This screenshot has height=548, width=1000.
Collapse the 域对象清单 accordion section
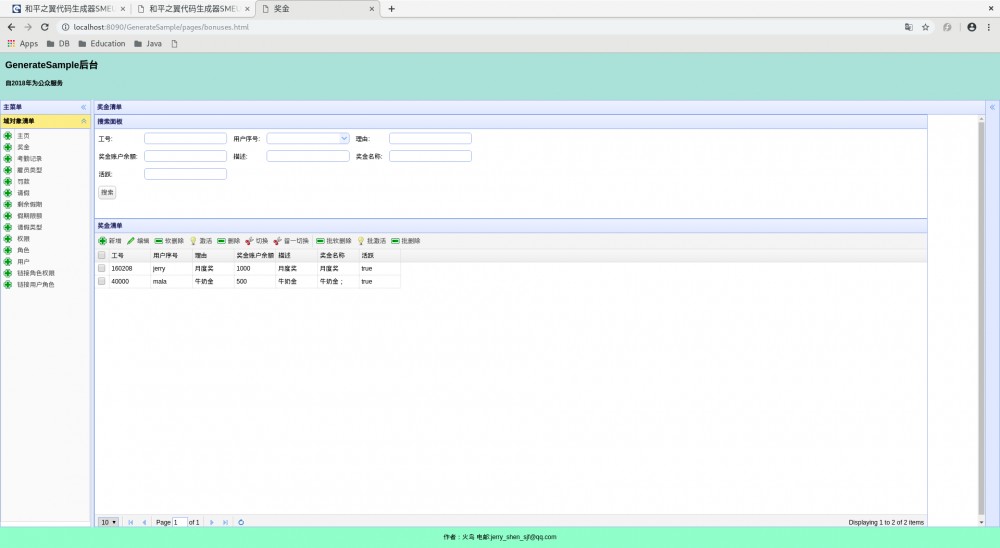coord(83,121)
